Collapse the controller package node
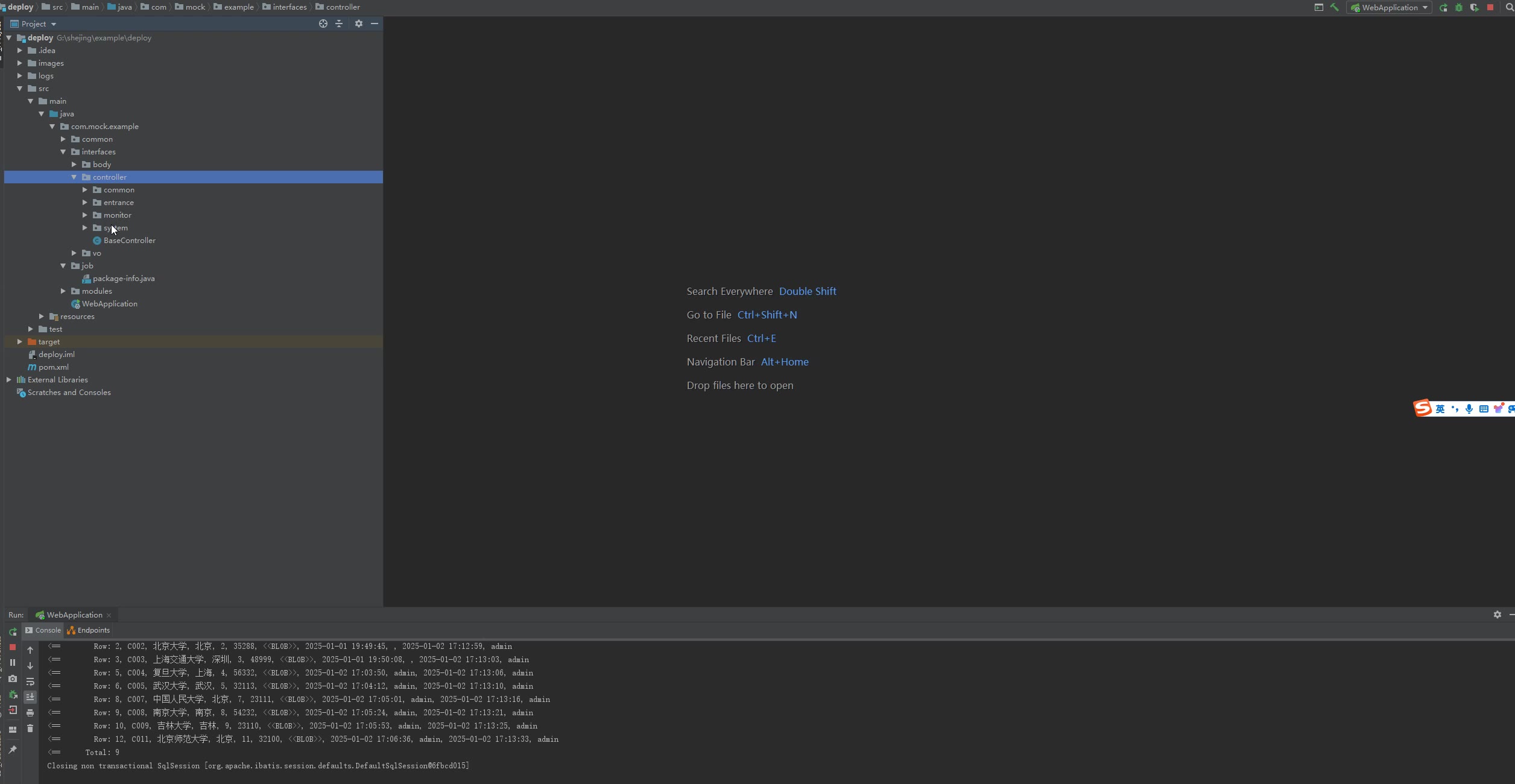1515x784 pixels. click(x=74, y=177)
